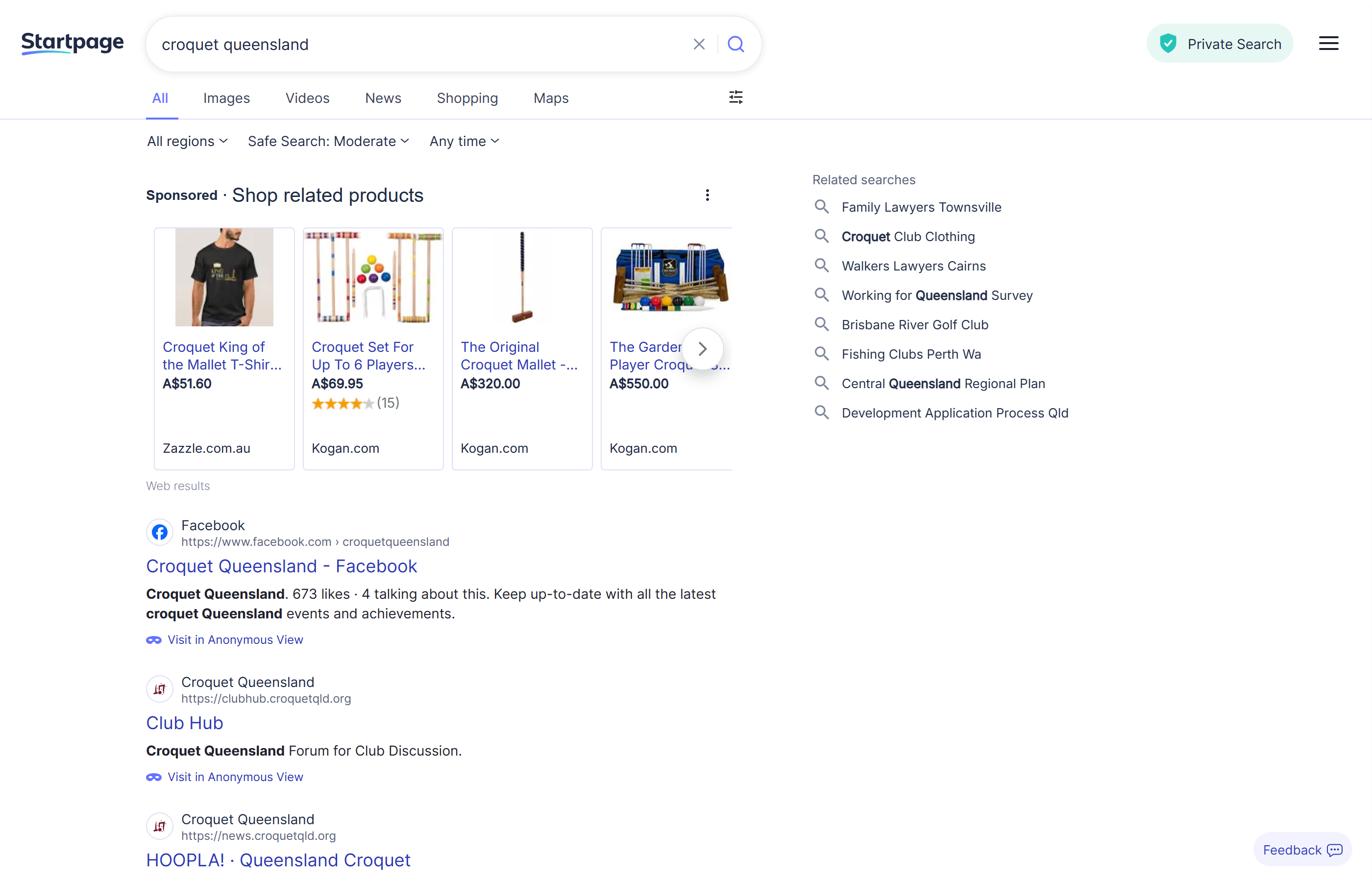Select the All tab
The height and width of the screenshot is (882, 1372).
(160, 98)
